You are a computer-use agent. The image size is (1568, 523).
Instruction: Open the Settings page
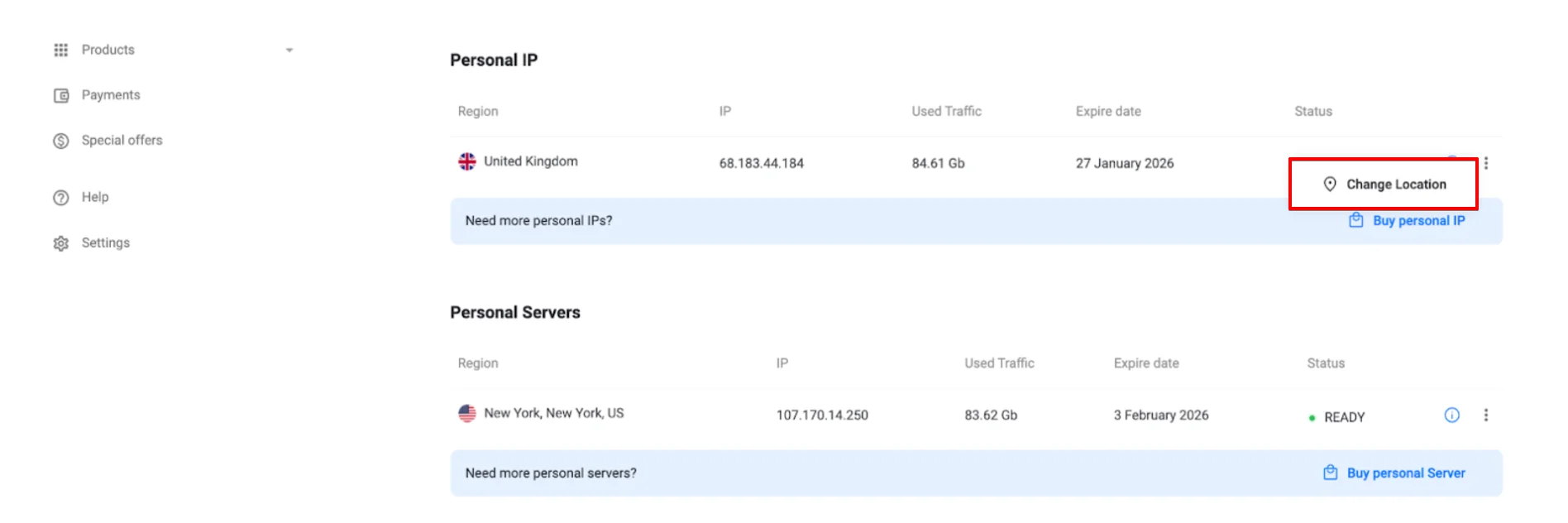(106, 243)
